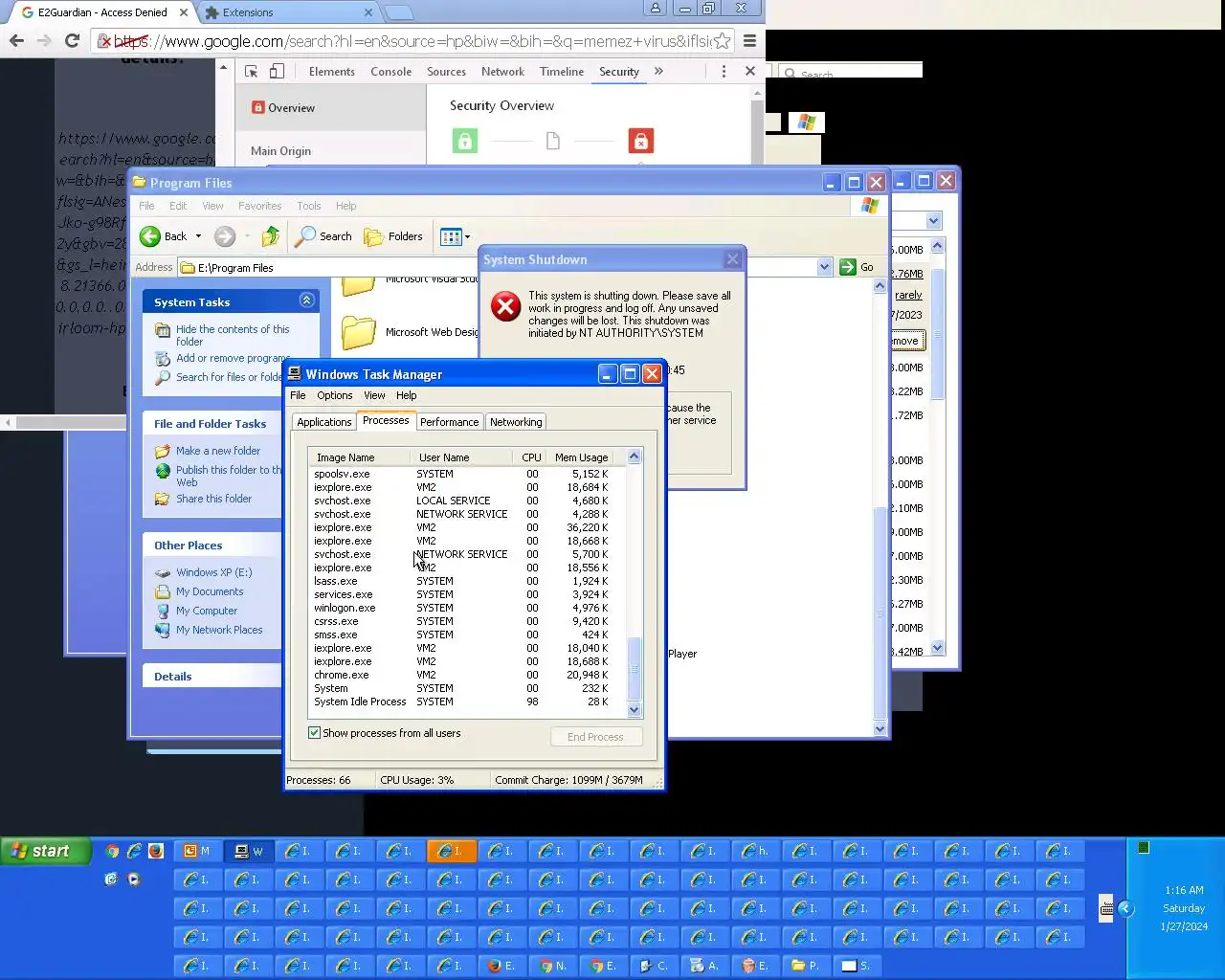Sort processes by Mem Usage column header
This screenshot has height=980, width=1225.
pyautogui.click(x=582, y=457)
